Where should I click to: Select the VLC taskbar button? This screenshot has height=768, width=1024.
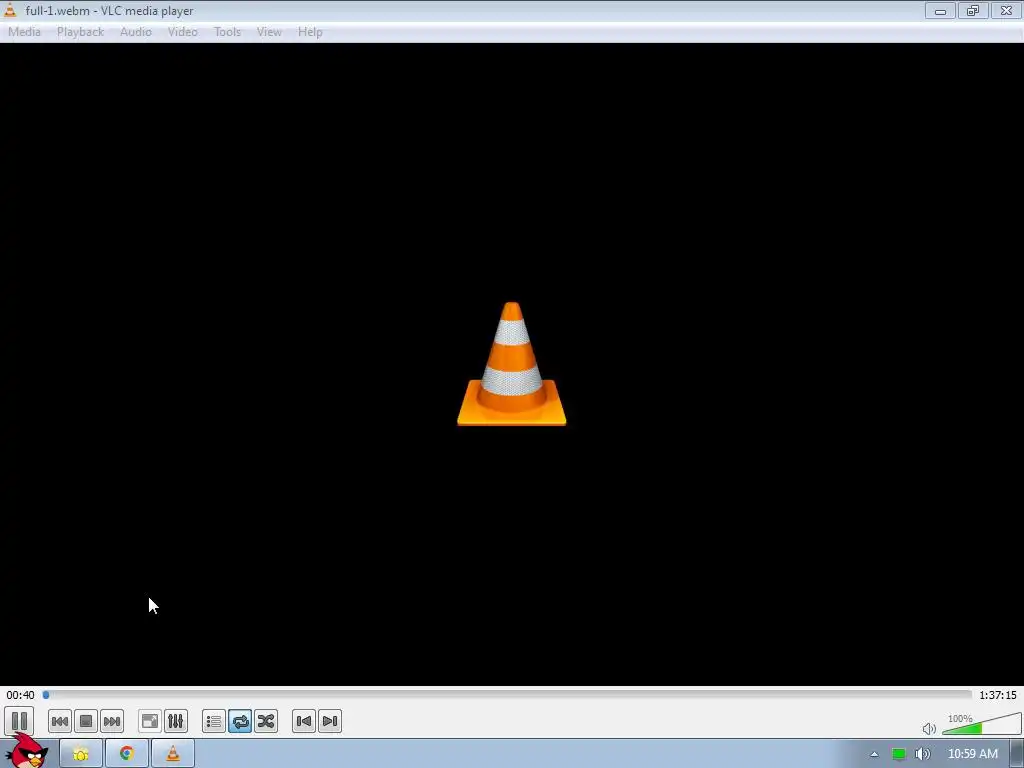[172, 754]
